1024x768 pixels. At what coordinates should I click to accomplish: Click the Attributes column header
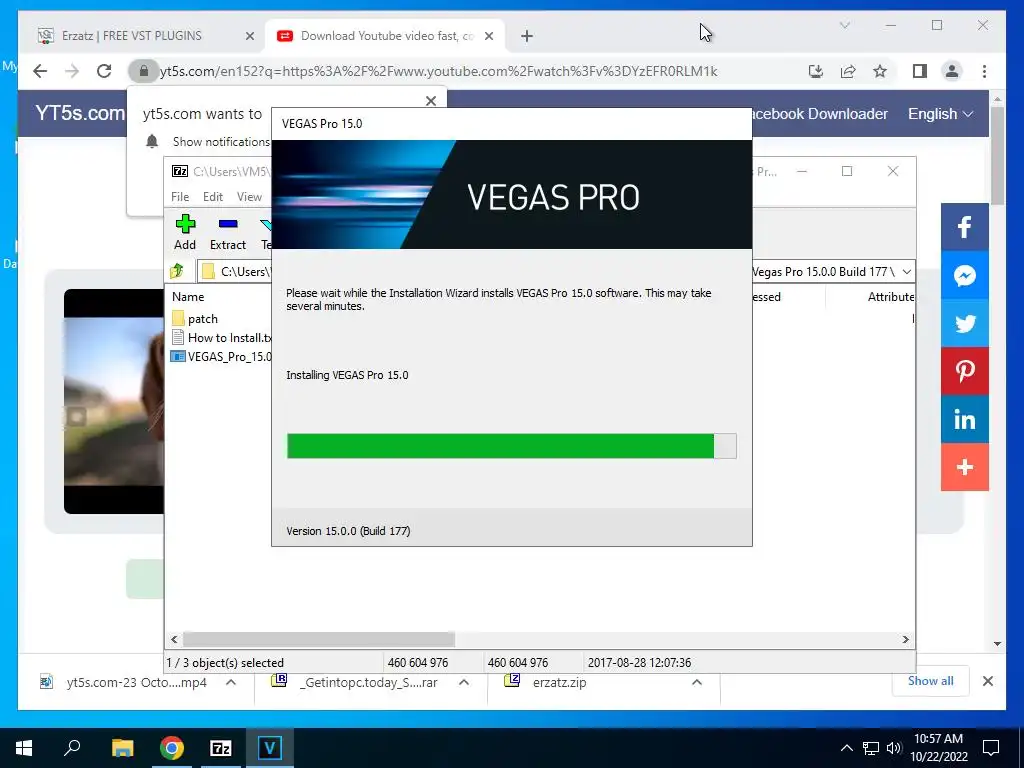tap(891, 296)
